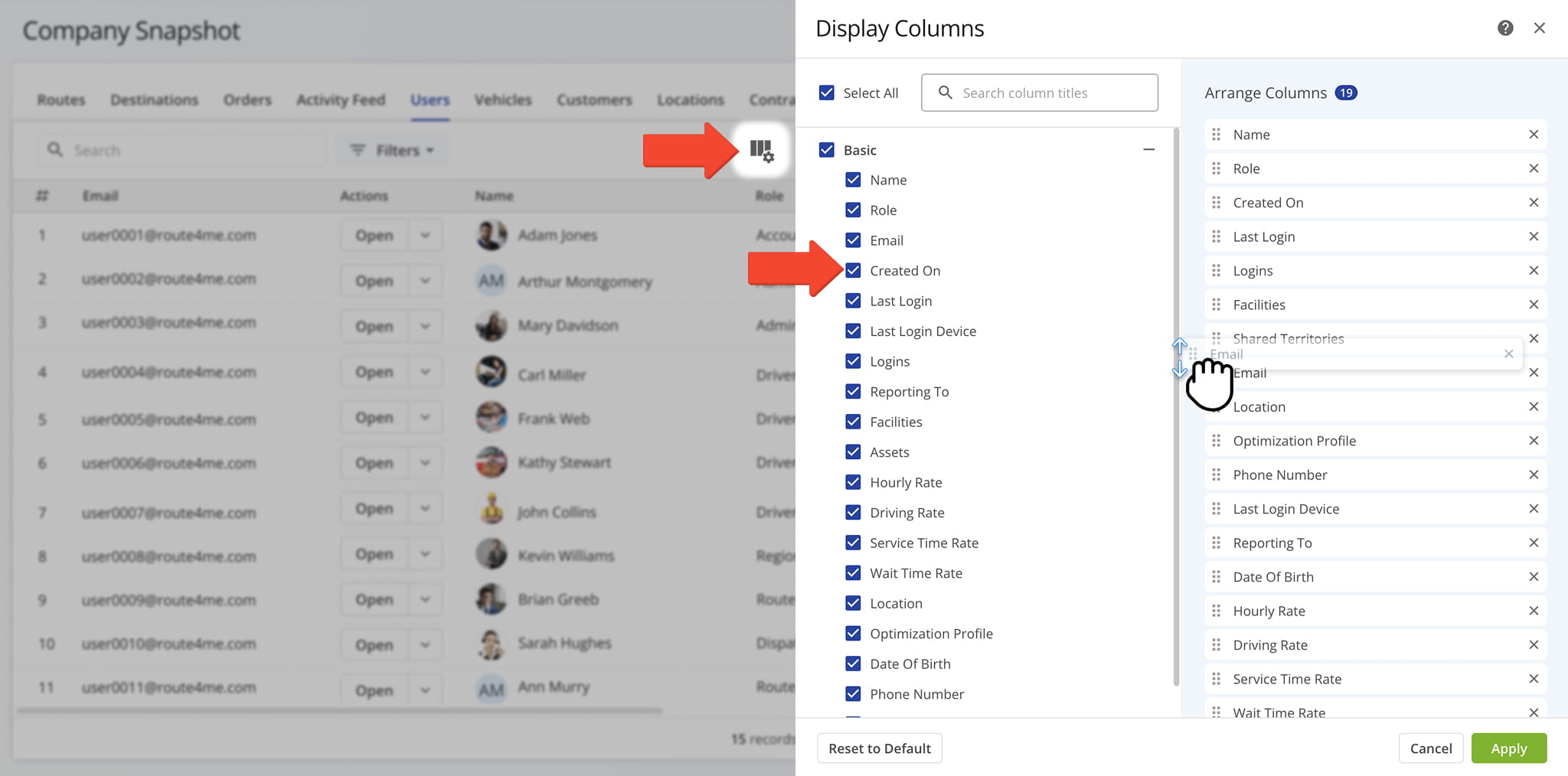This screenshot has height=776, width=1568.
Task: Uncheck the Wait Time Rate checkbox
Action: [x=853, y=572]
